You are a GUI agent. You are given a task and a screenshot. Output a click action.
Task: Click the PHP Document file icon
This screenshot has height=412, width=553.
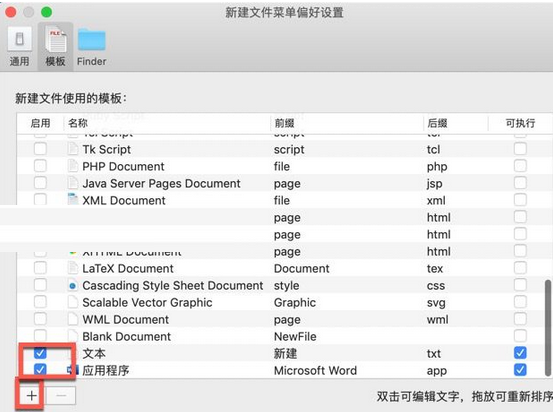(73, 166)
